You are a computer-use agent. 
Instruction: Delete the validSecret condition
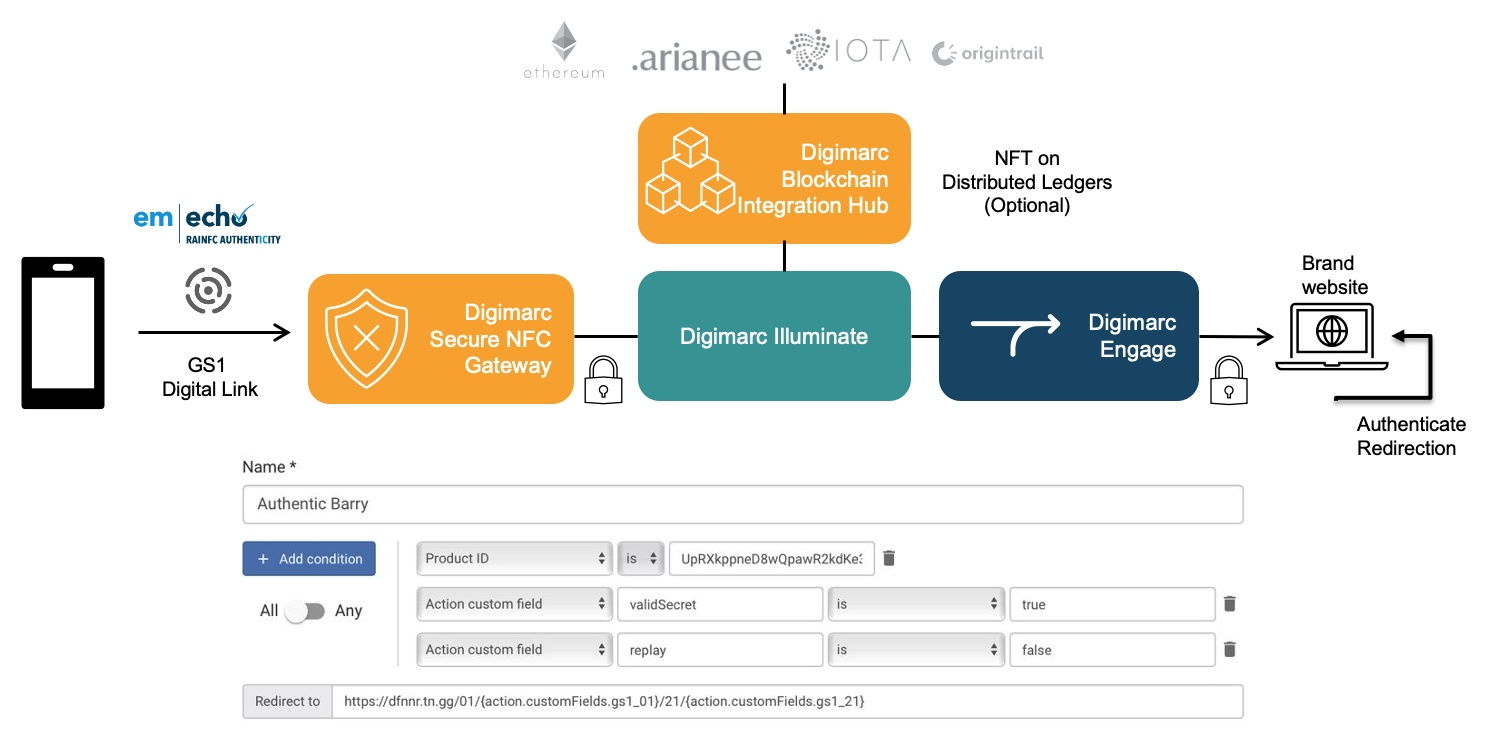tap(1230, 604)
